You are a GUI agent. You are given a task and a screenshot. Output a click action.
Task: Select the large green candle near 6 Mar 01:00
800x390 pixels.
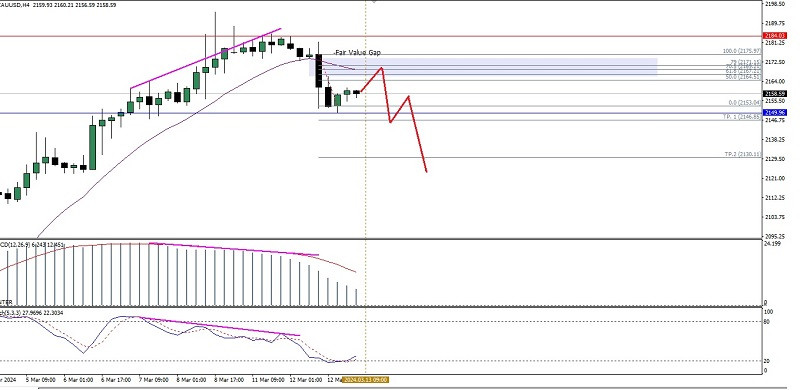[x=92, y=148]
